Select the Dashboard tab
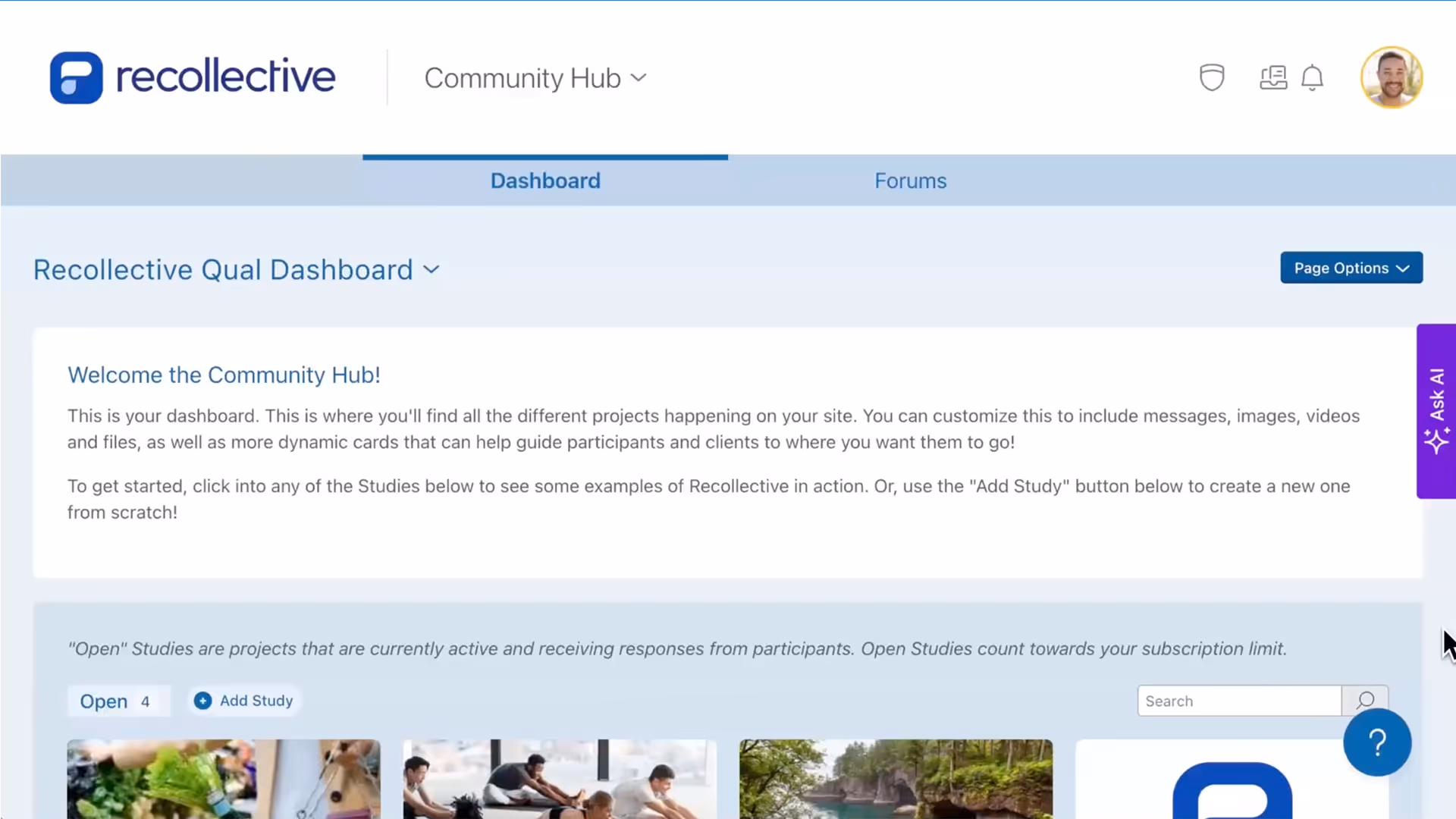Viewport: 1456px width, 819px height. (544, 180)
